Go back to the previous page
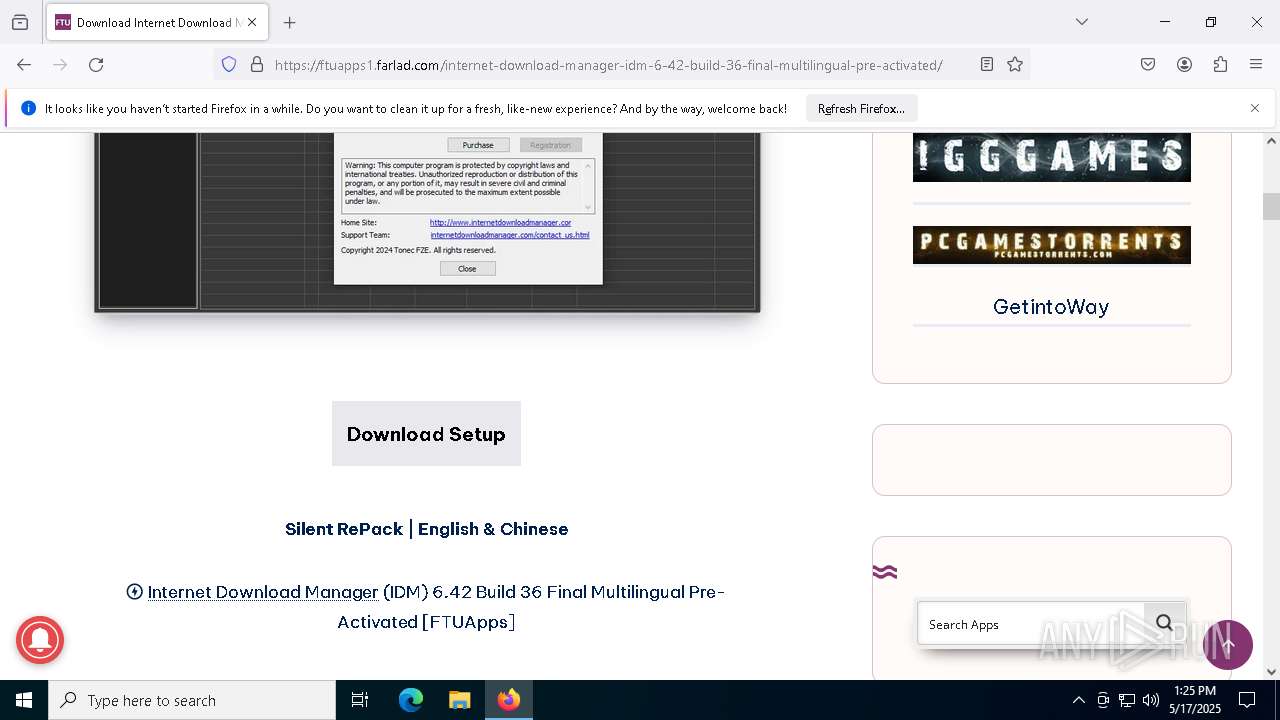1280x720 pixels. click(24, 65)
